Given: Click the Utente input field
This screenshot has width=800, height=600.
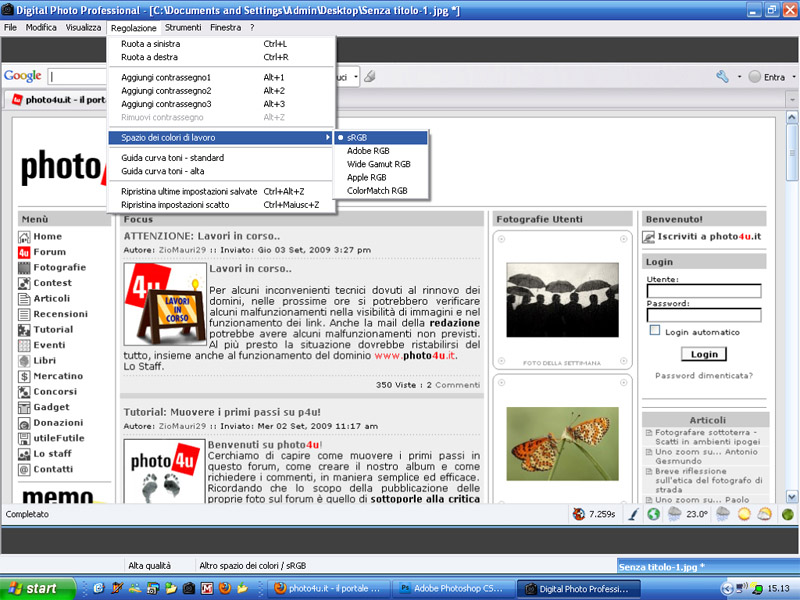Looking at the screenshot, I should coord(704,291).
